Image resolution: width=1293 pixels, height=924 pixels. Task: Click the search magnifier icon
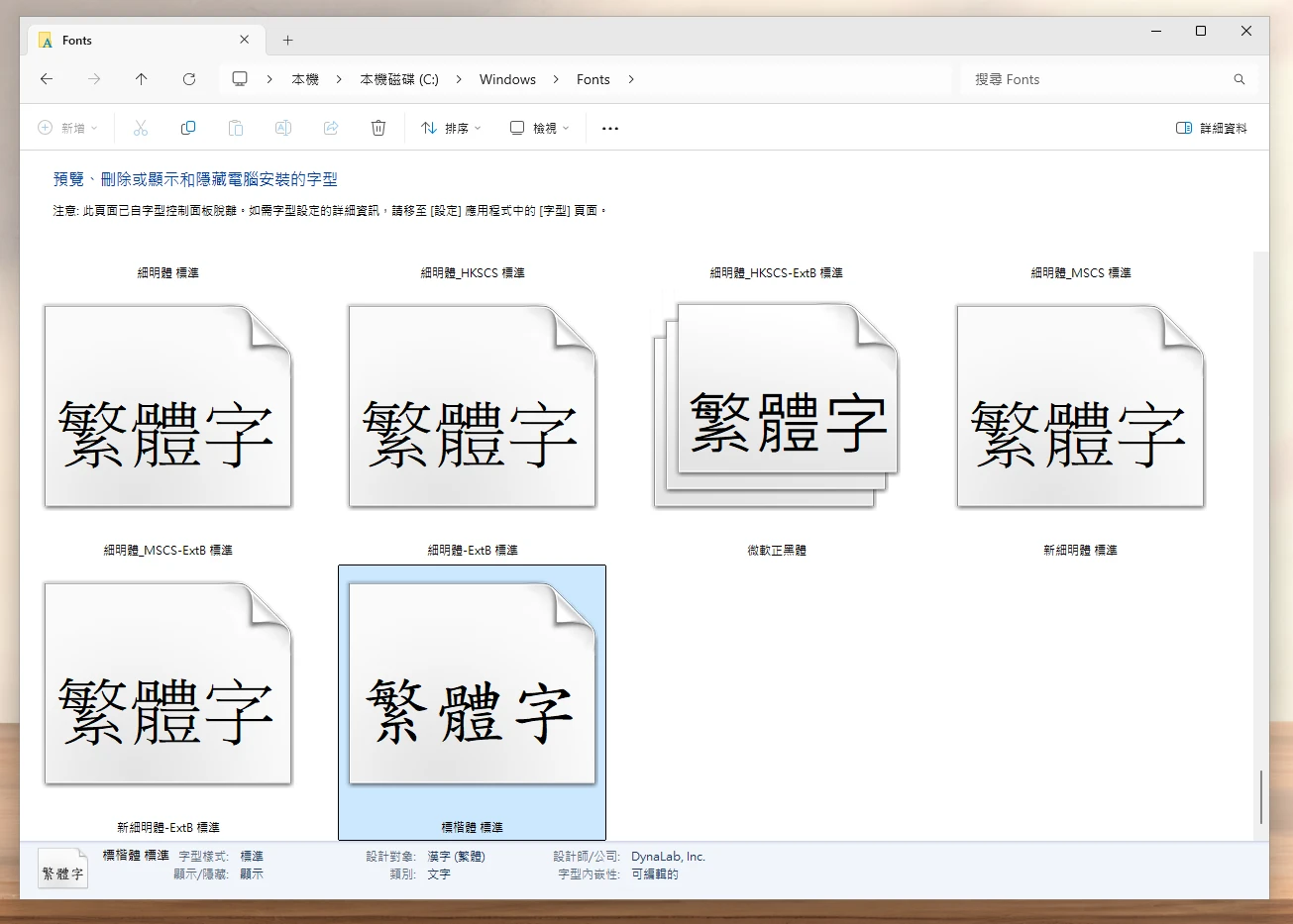click(x=1239, y=79)
